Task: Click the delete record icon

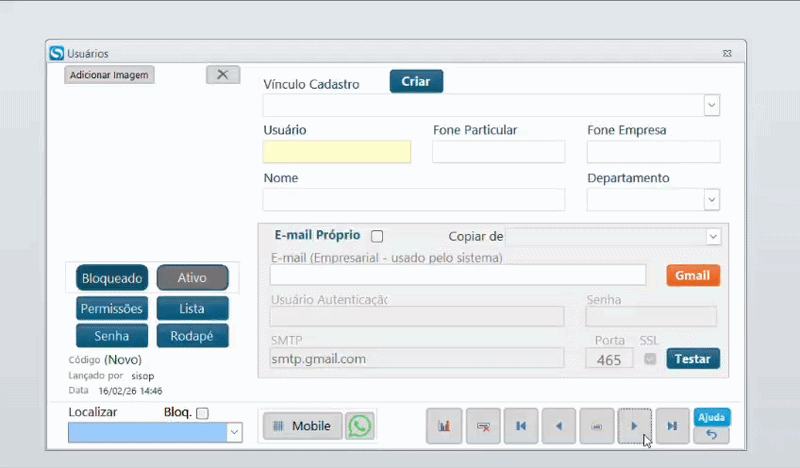Action: coord(483,426)
